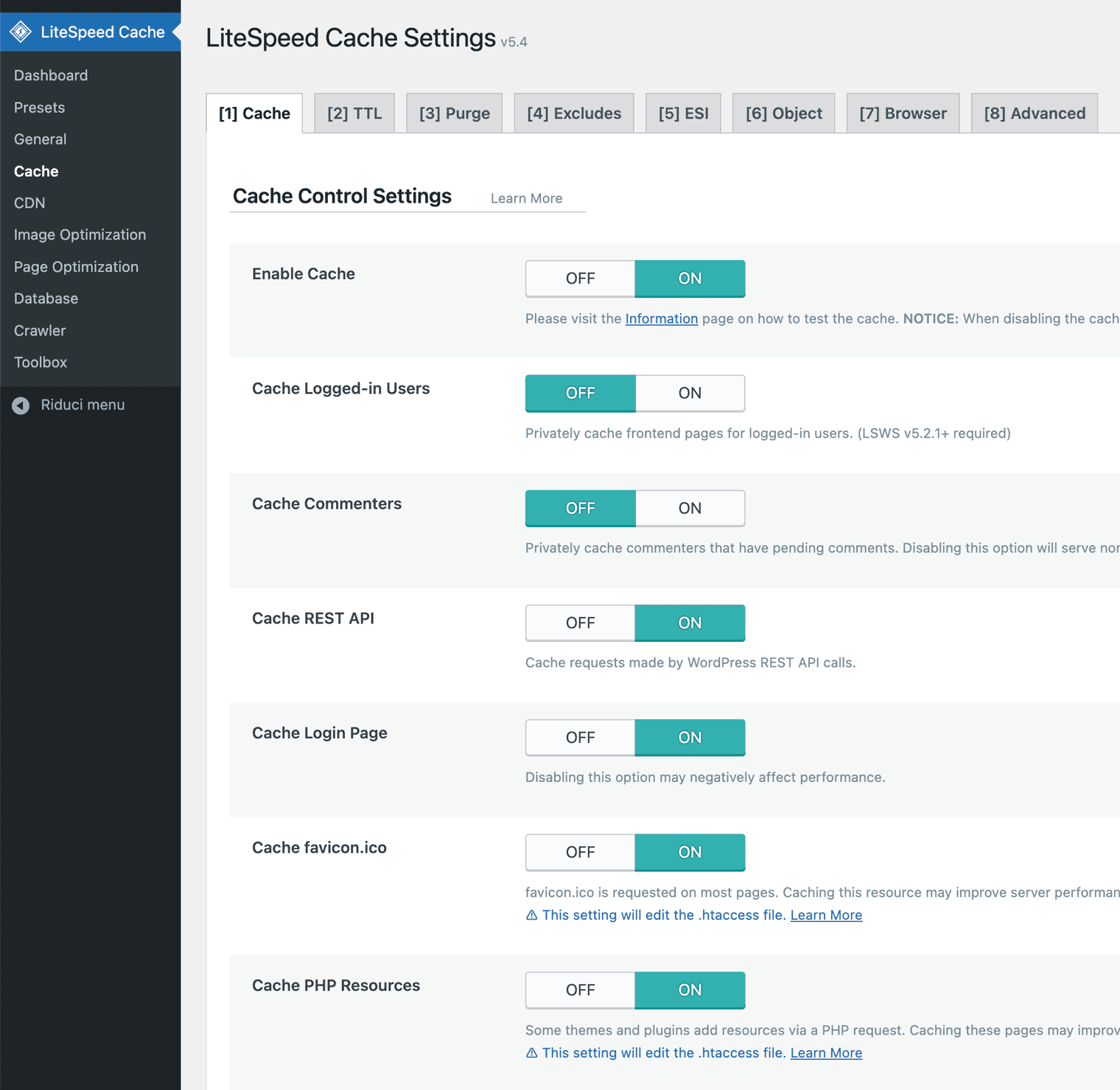Click the Cache Control Settings heading
Screen dimensions: 1120x1090
click(x=342, y=196)
